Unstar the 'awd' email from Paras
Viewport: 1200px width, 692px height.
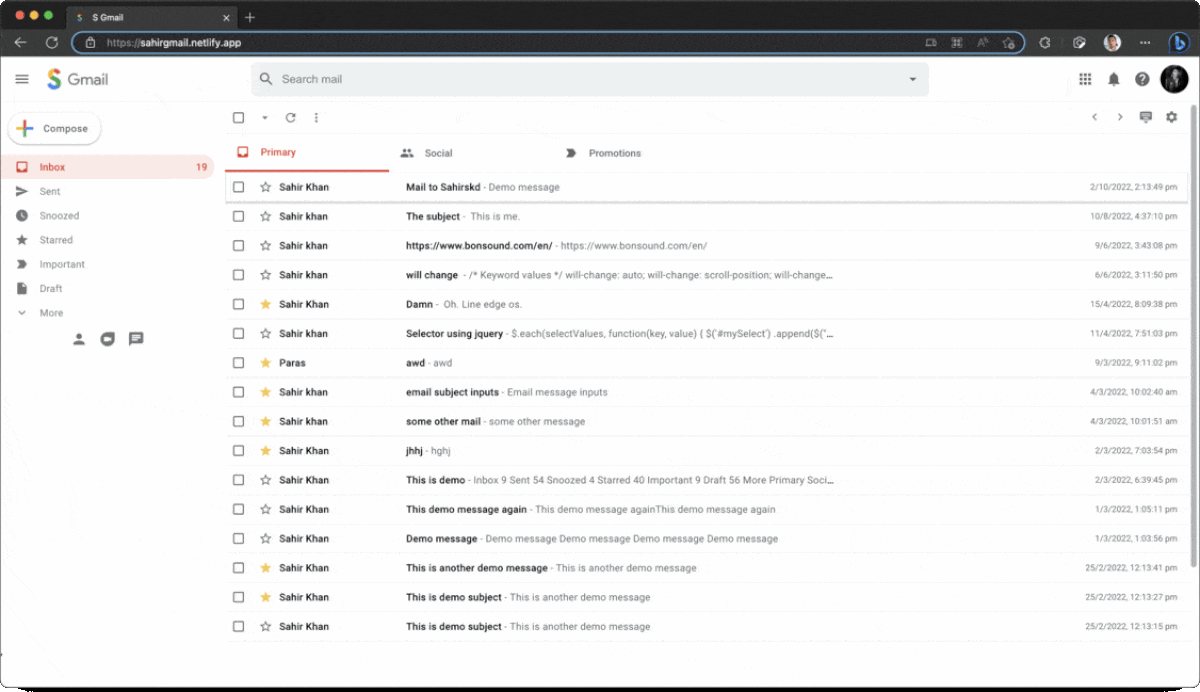point(265,363)
